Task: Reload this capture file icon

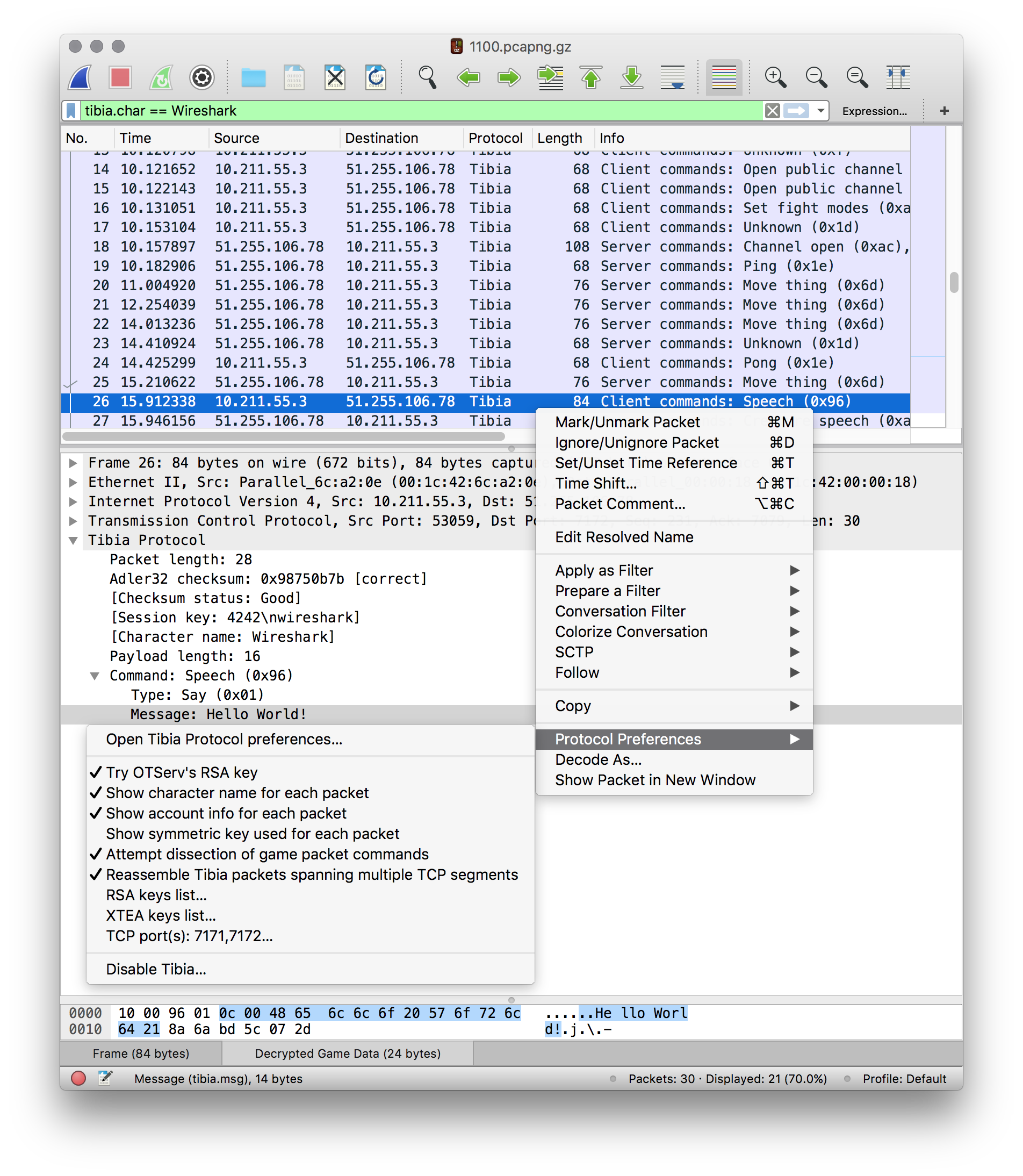Action: click(x=376, y=77)
